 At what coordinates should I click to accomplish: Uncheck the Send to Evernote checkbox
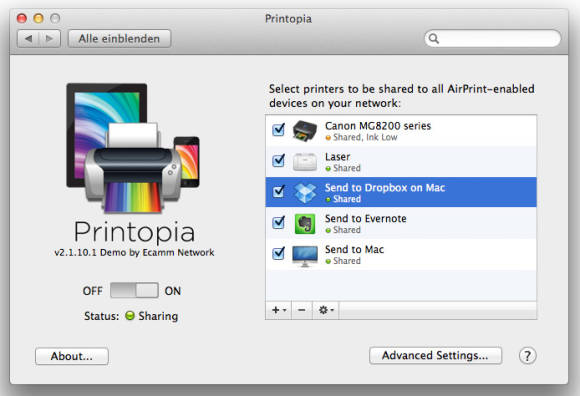click(x=278, y=223)
